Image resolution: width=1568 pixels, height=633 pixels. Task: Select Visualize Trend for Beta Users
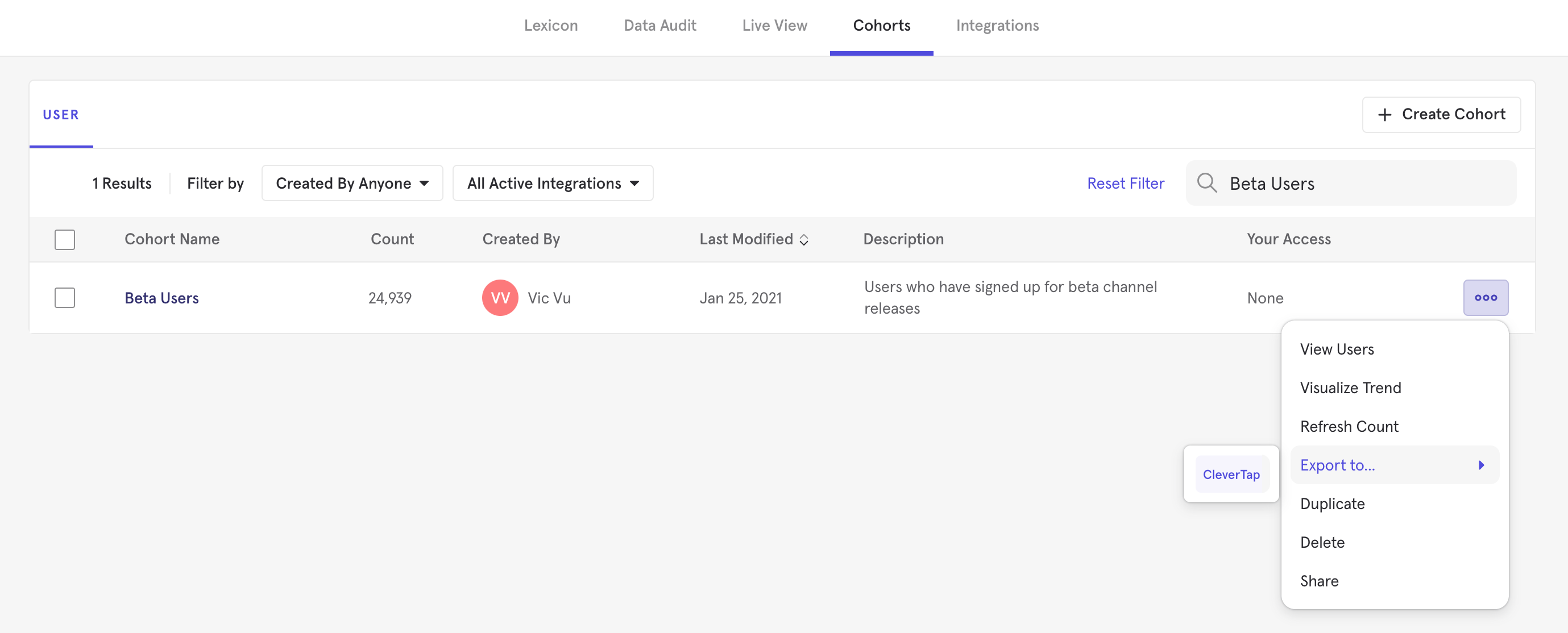coord(1350,387)
